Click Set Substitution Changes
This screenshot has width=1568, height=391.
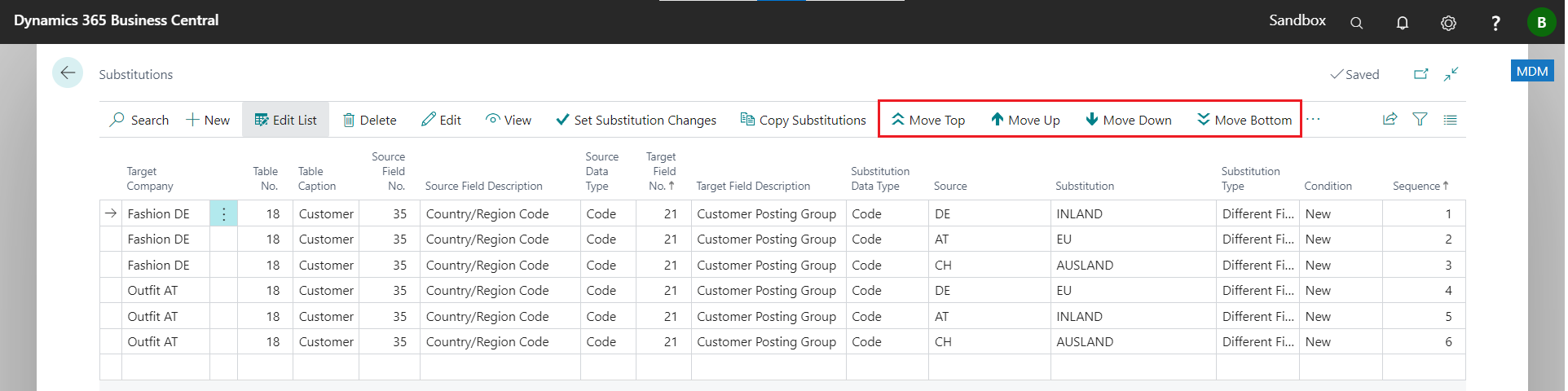point(636,120)
